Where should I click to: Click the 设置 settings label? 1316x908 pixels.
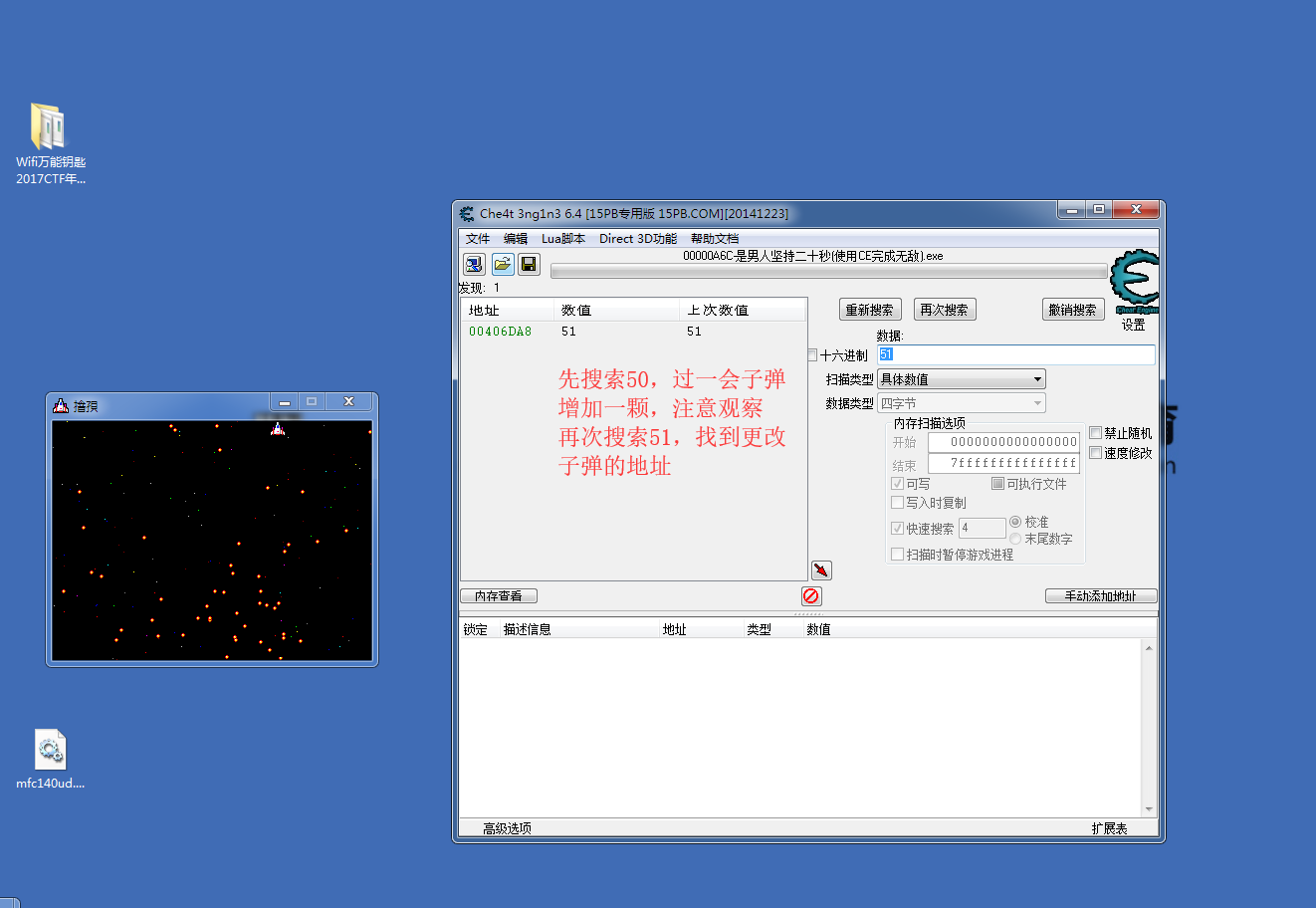(1134, 325)
